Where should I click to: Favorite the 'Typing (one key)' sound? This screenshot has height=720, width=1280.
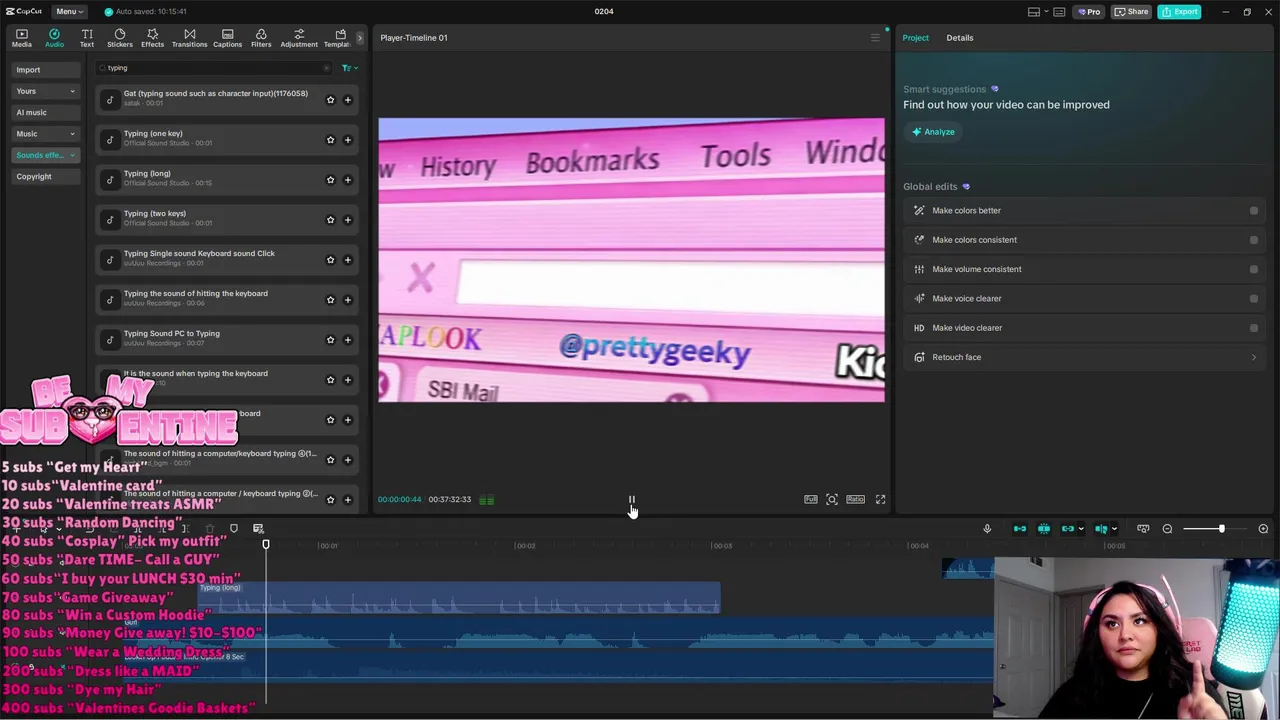(330, 140)
